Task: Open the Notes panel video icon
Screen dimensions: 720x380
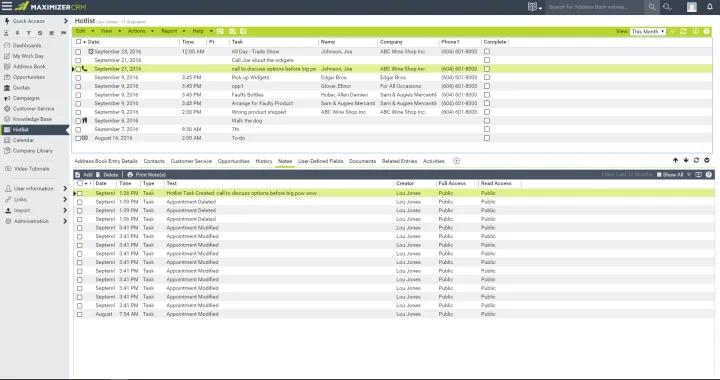Action: 698,174
